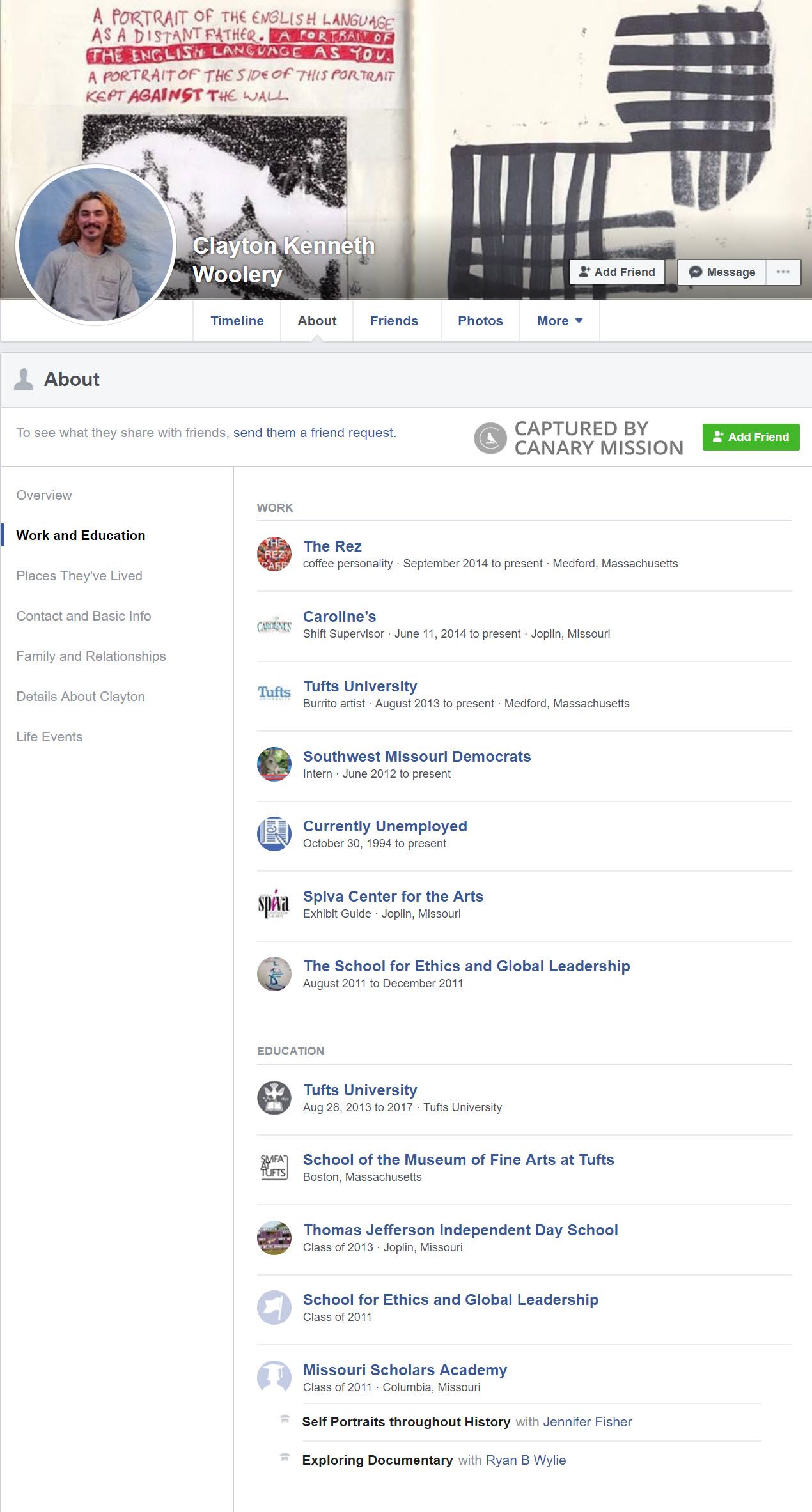Click Spiva Center for the Arts logo
The width and height of the screenshot is (812, 1512).
[x=274, y=904]
